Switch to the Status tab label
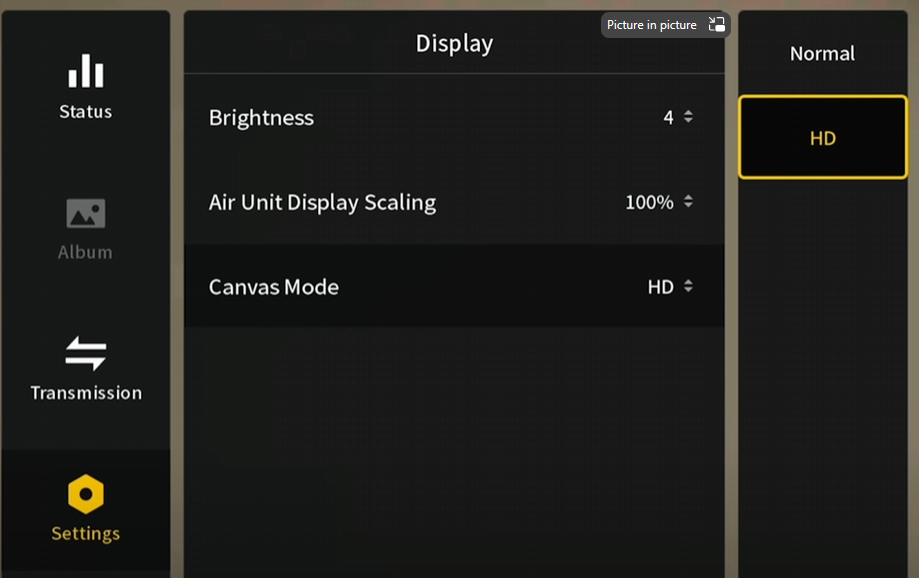This screenshot has width=919, height=578. 86,111
